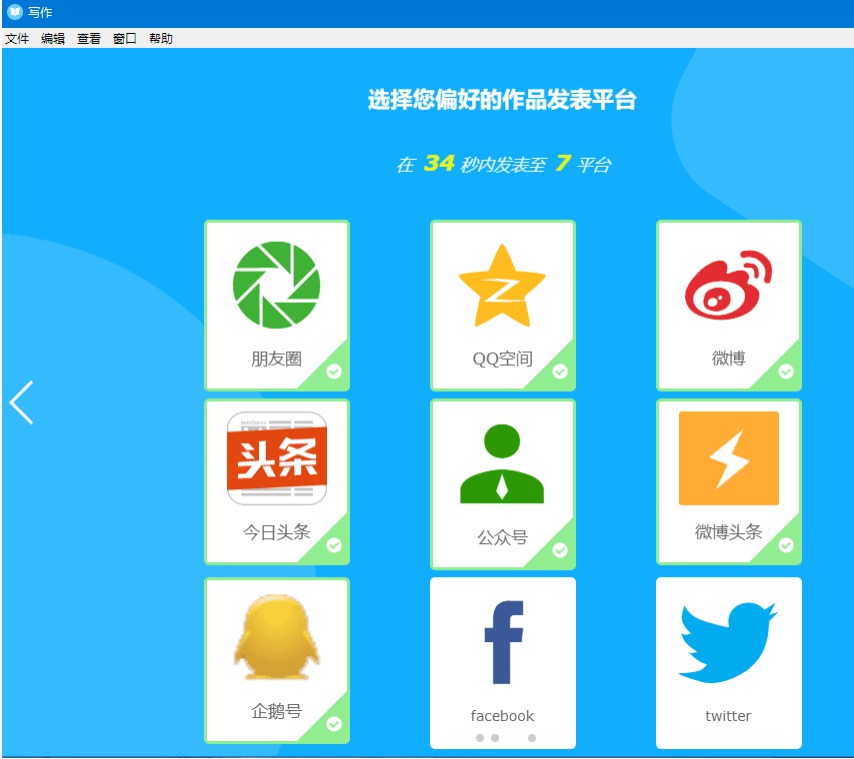This screenshot has width=854, height=759.
Task: Click the second page indicator dot
Action: pos(495,738)
